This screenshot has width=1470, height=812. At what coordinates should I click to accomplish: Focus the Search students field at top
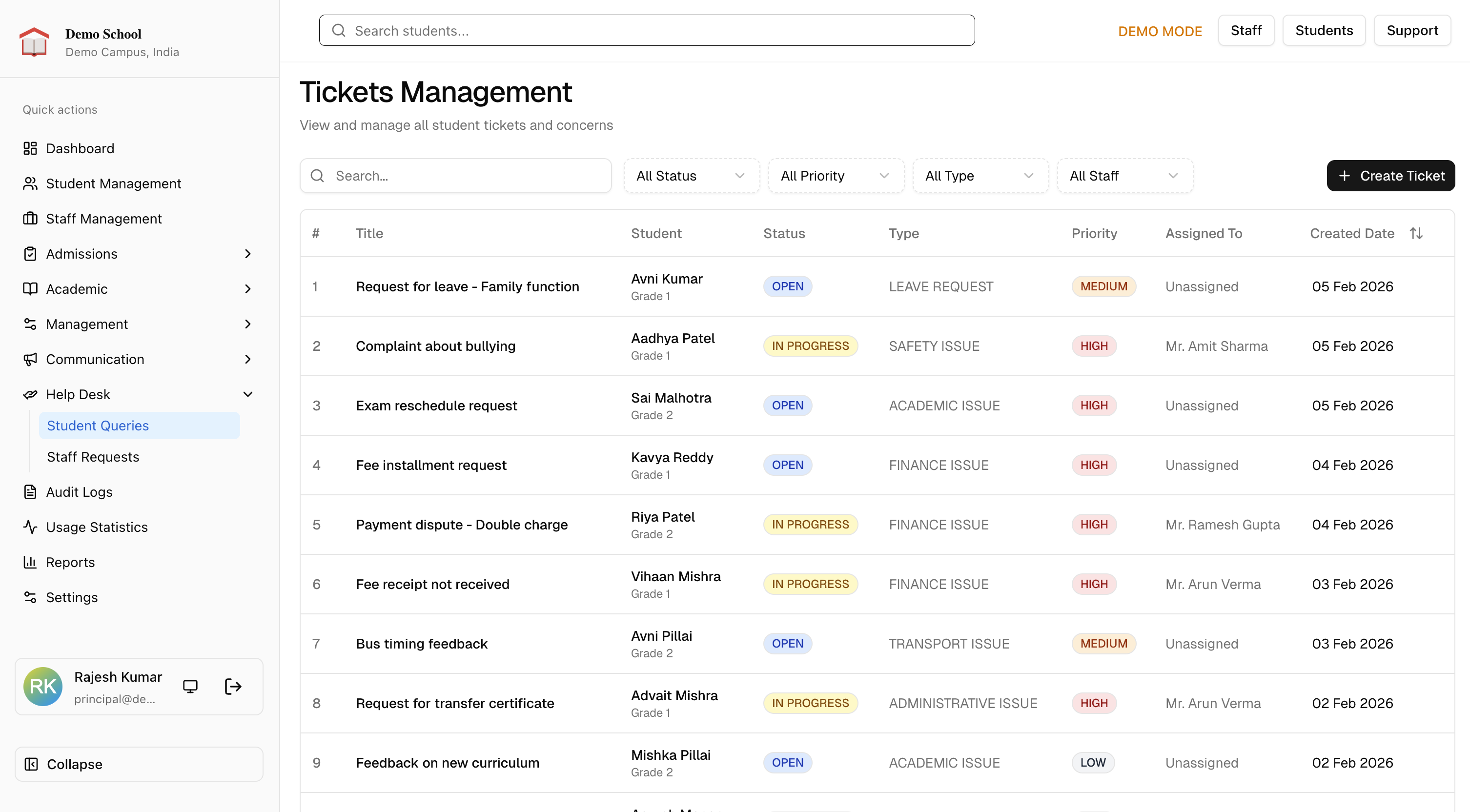click(x=647, y=30)
